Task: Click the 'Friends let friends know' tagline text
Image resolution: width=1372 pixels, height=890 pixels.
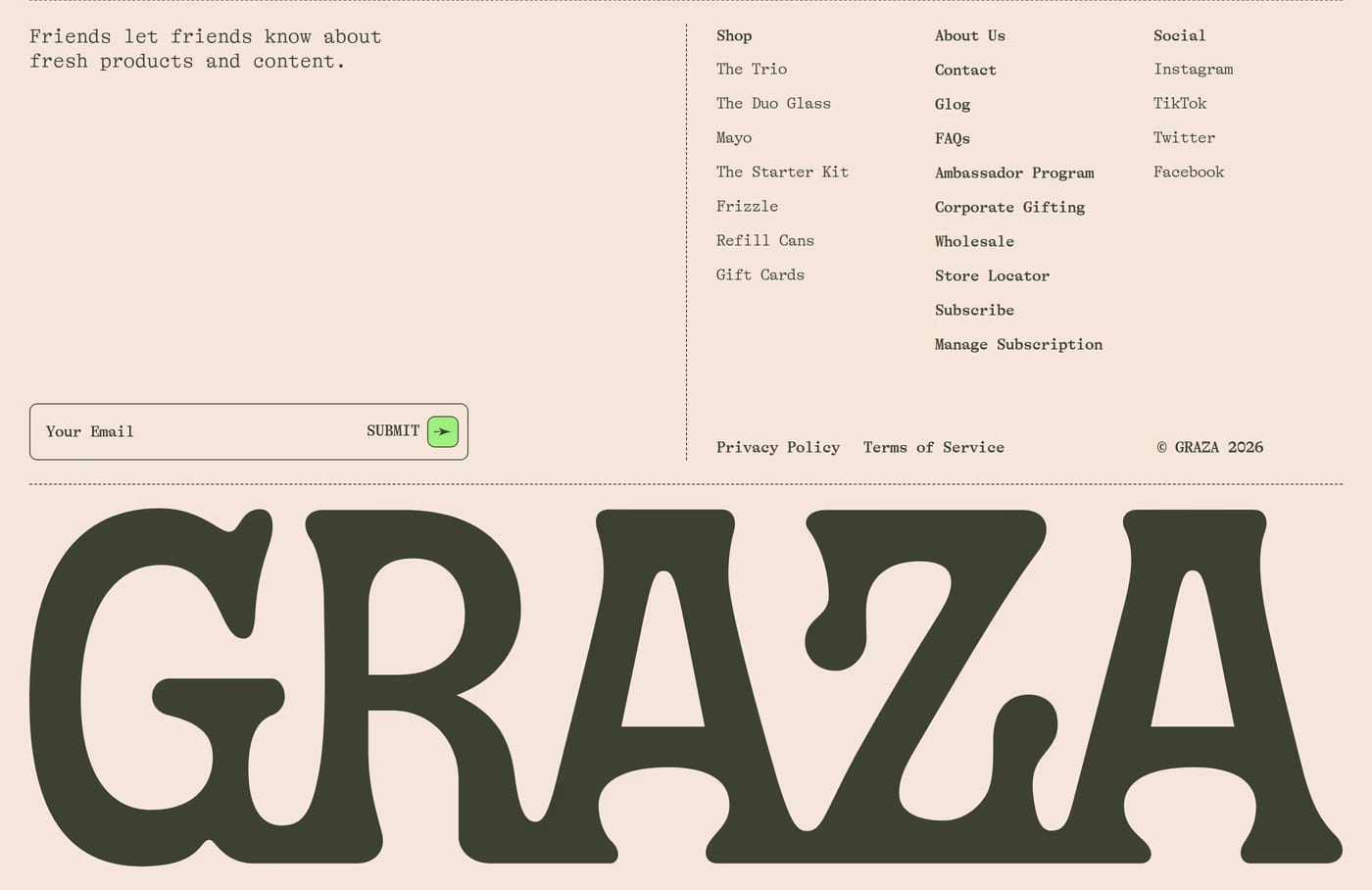Action: (x=205, y=49)
